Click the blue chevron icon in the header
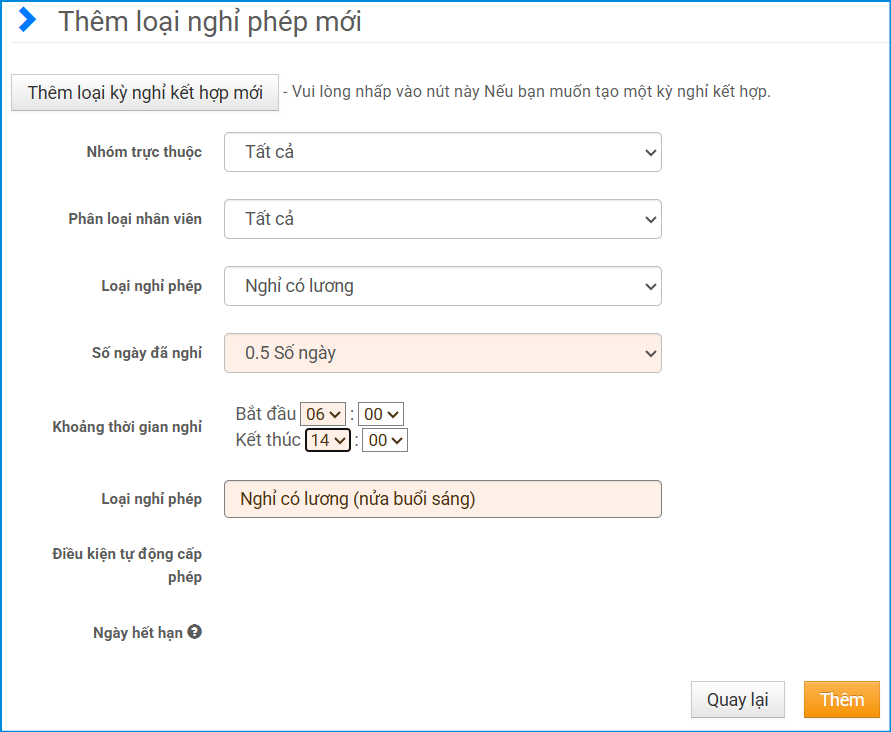This screenshot has height=732, width=891. click(29, 20)
